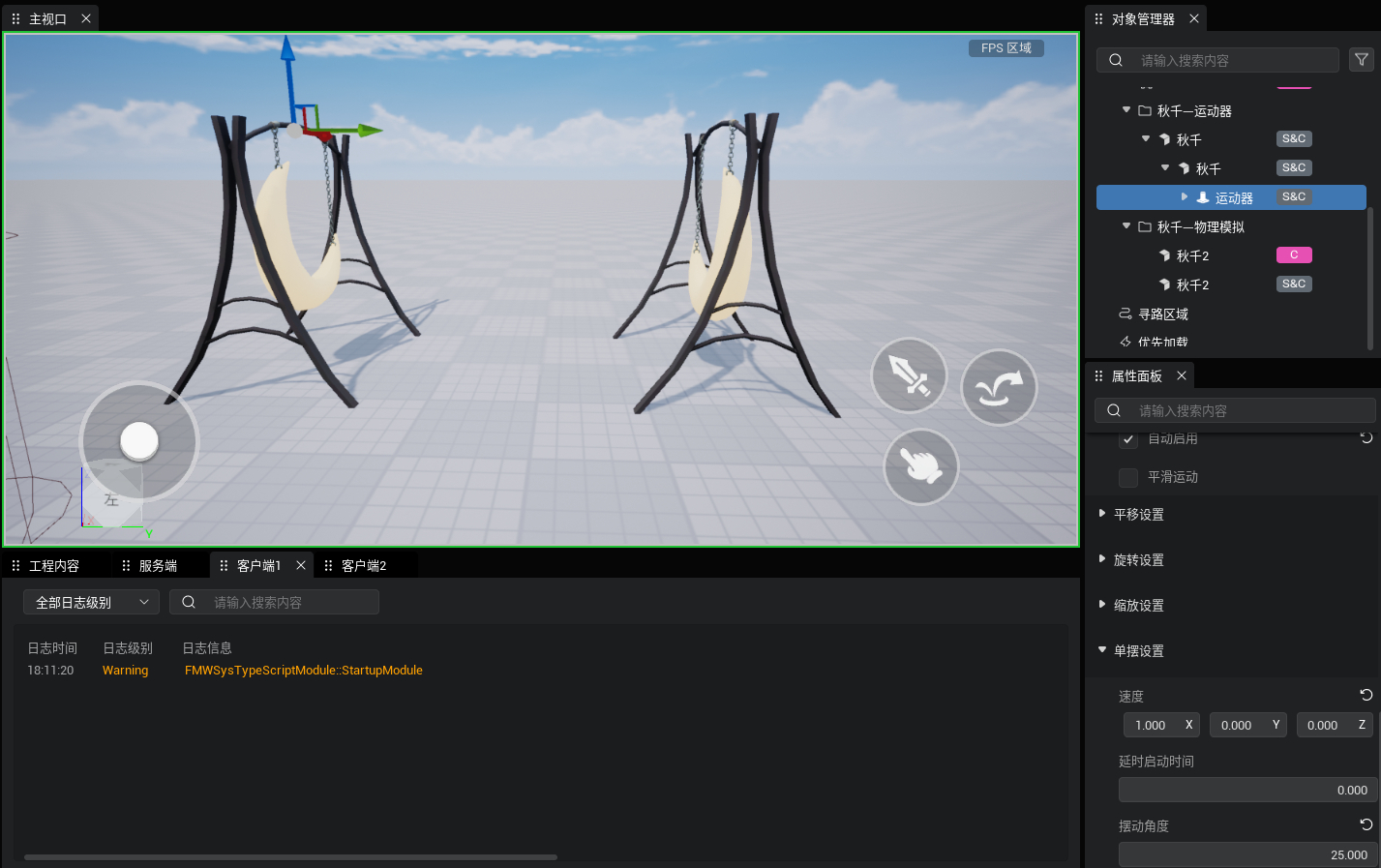Image resolution: width=1381 pixels, height=868 pixels.
Task: Click the log search magnifier icon
Action: pyautogui.click(x=189, y=602)
